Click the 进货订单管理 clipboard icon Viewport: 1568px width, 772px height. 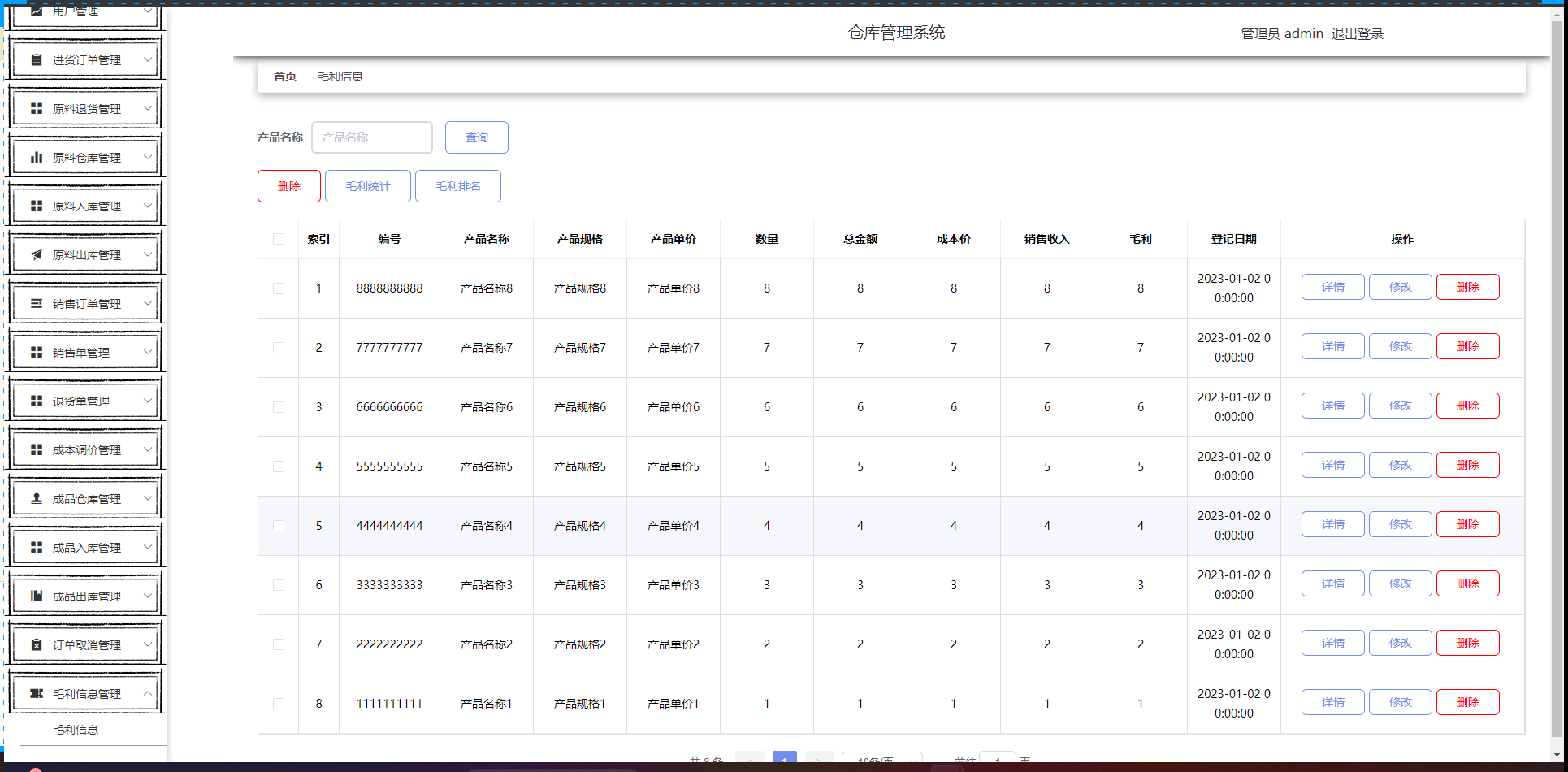coord(37,60)
